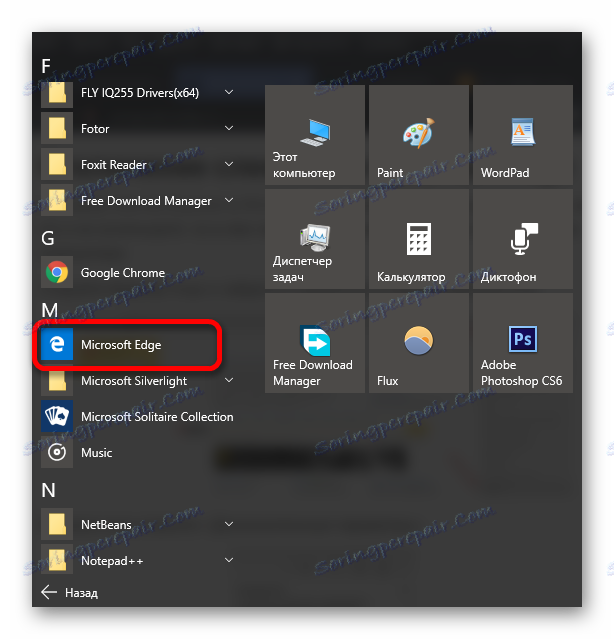Click the Fotor text label
This screenshot has height=639, width=614.
[x=95, y=129]
